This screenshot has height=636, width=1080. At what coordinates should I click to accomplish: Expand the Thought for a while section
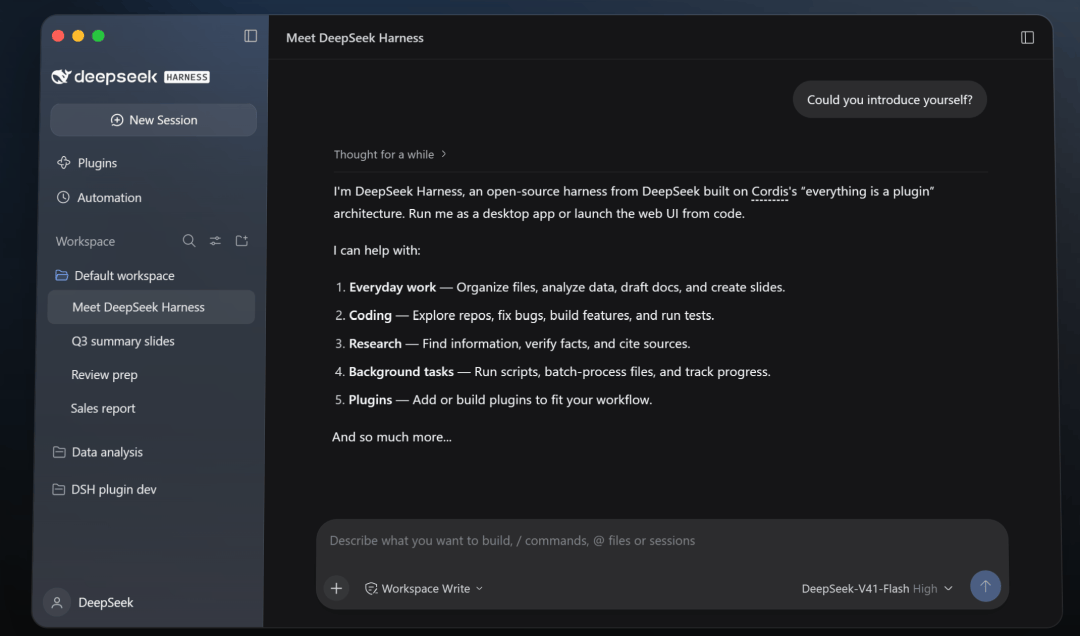tap(390, 154)
